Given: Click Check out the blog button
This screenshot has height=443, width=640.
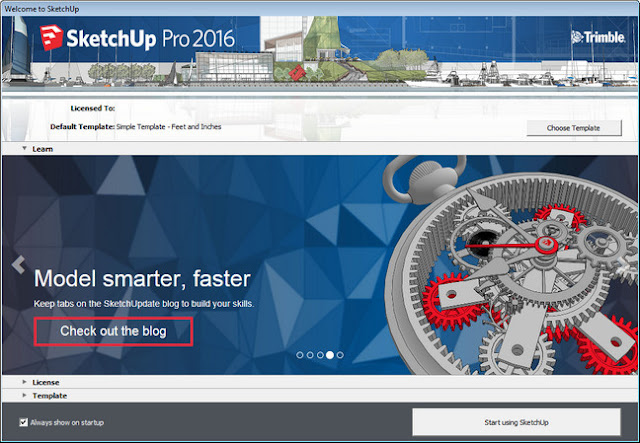Looking at the screenshot, I should [113, 331].
